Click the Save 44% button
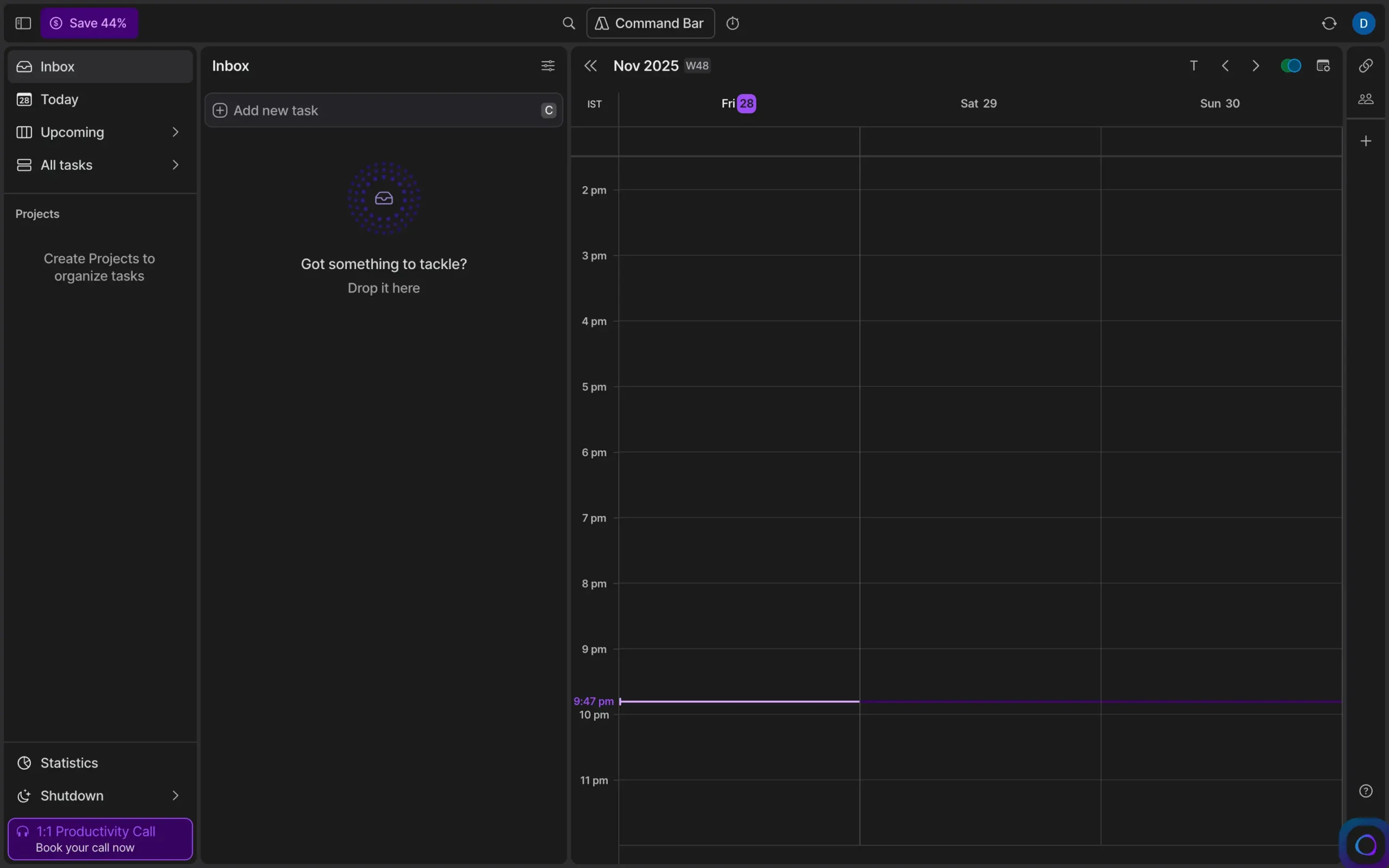This screenshot has width=1389, height=868. click(89, 23)
